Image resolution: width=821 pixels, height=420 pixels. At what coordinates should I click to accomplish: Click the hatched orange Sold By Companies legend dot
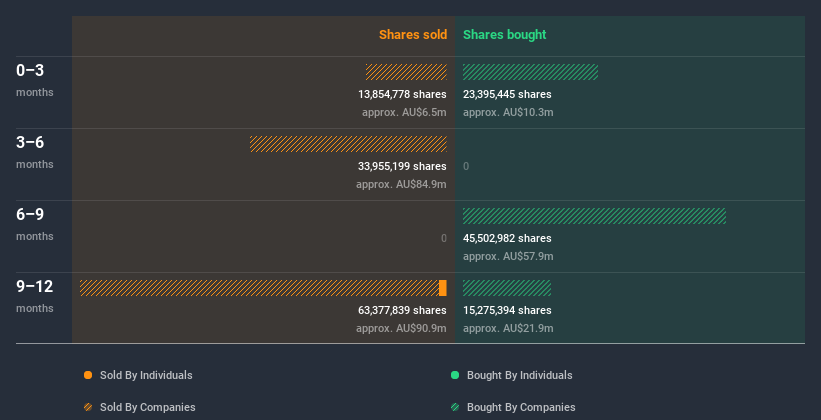click(x=88, y=407)
